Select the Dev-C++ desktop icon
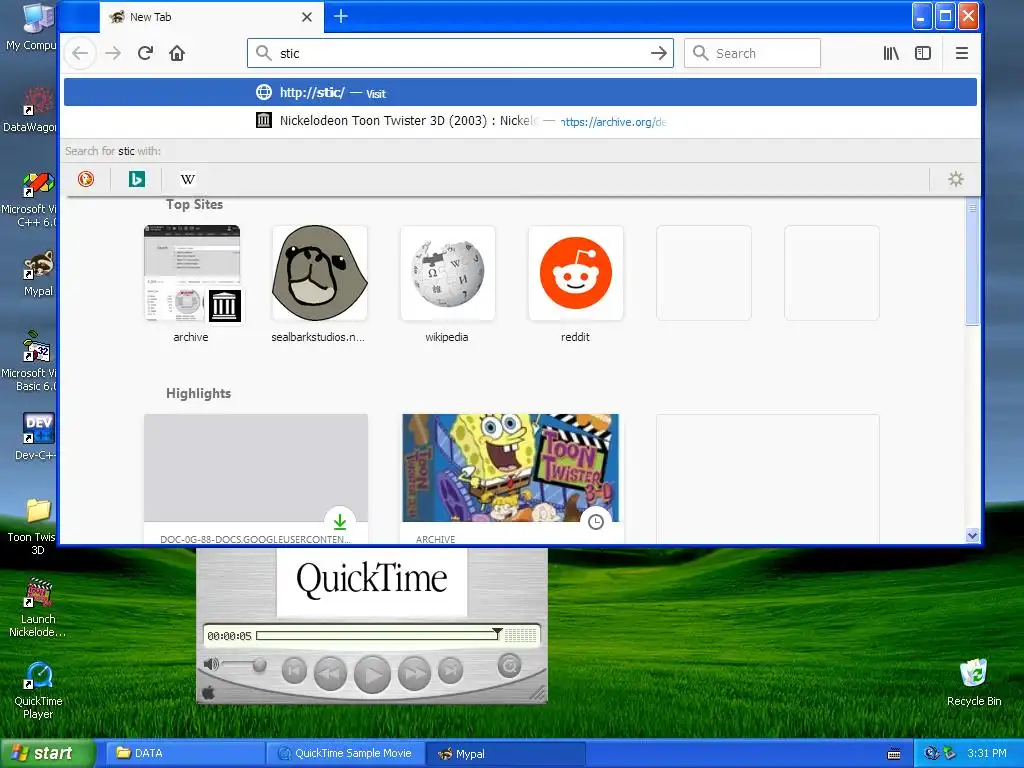This screenshot has width=1024, height=768. click(36, 436)
